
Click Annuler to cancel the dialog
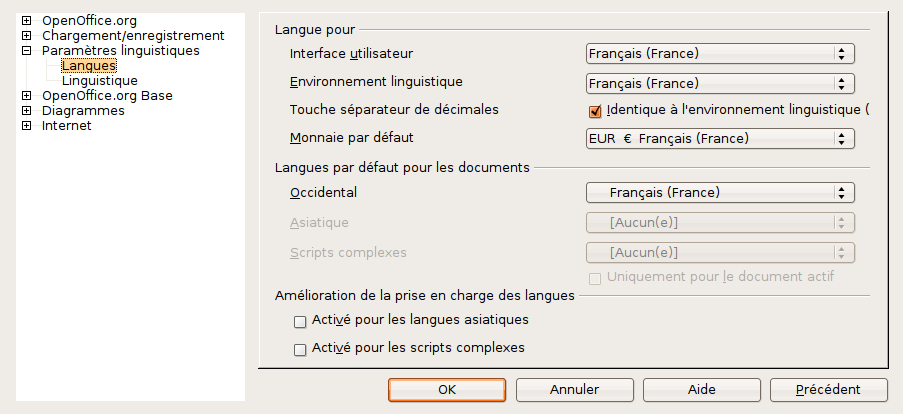tap(574, 390)
